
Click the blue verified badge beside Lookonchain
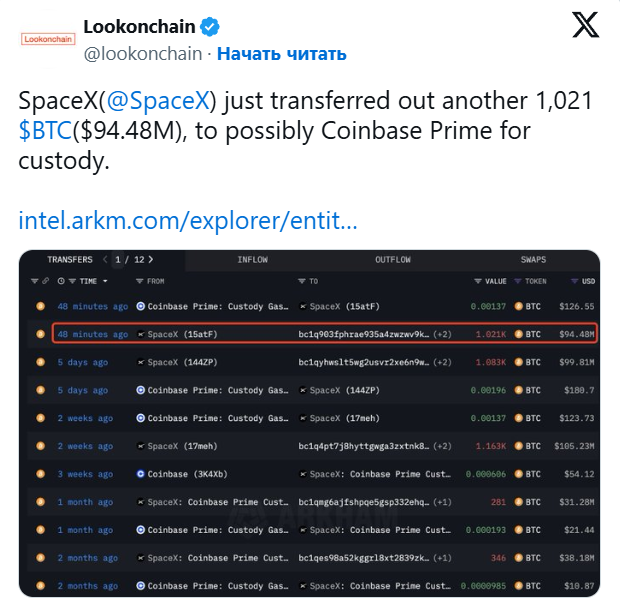210,27
